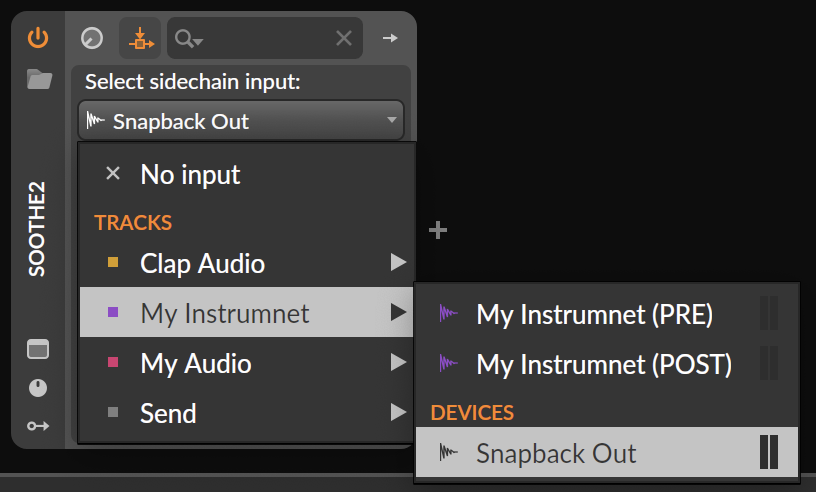Choose the My Instrumnet track entry
This screenshot has width=816, height=492.
[225, 313]
